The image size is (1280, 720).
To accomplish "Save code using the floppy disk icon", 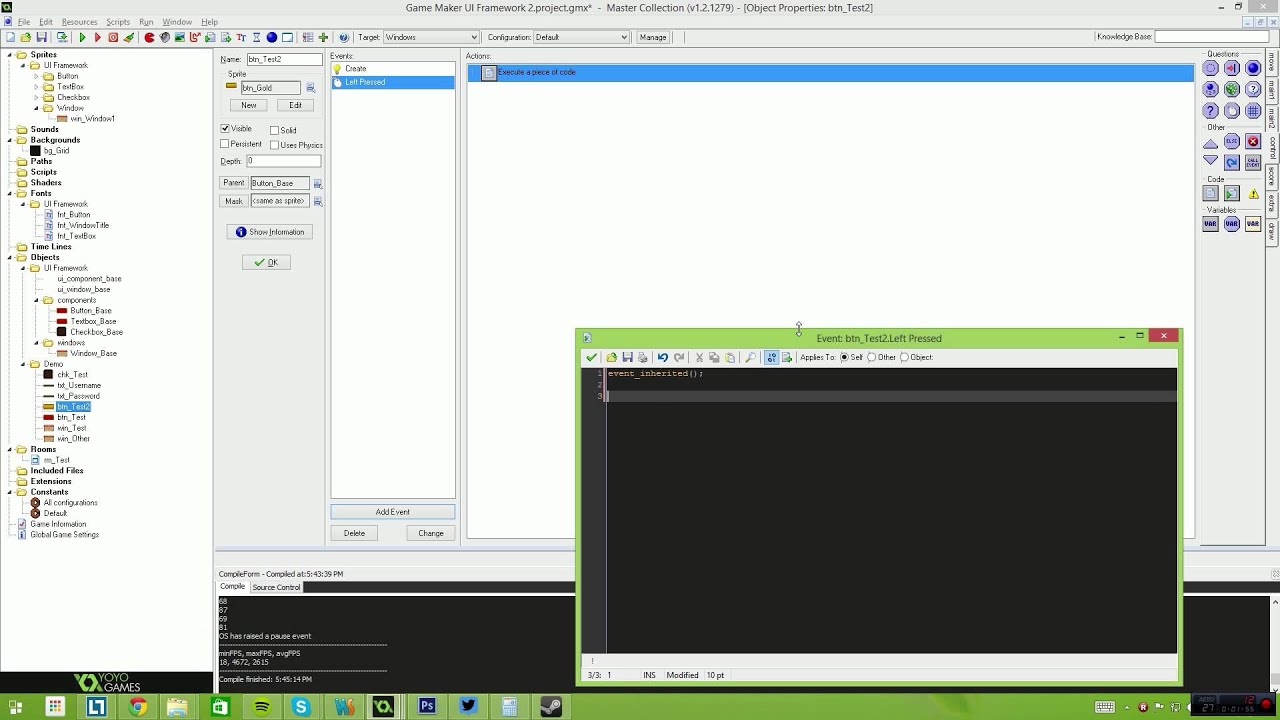I will [627, 357].
